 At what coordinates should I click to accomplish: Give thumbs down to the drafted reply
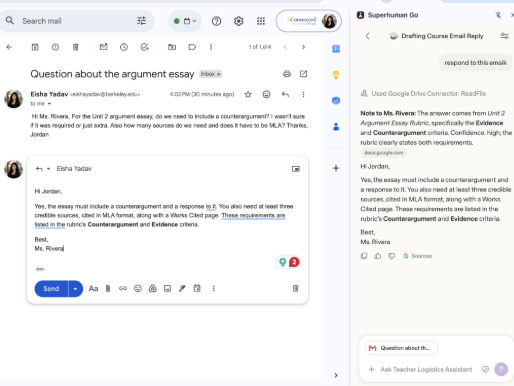[391, 256]
